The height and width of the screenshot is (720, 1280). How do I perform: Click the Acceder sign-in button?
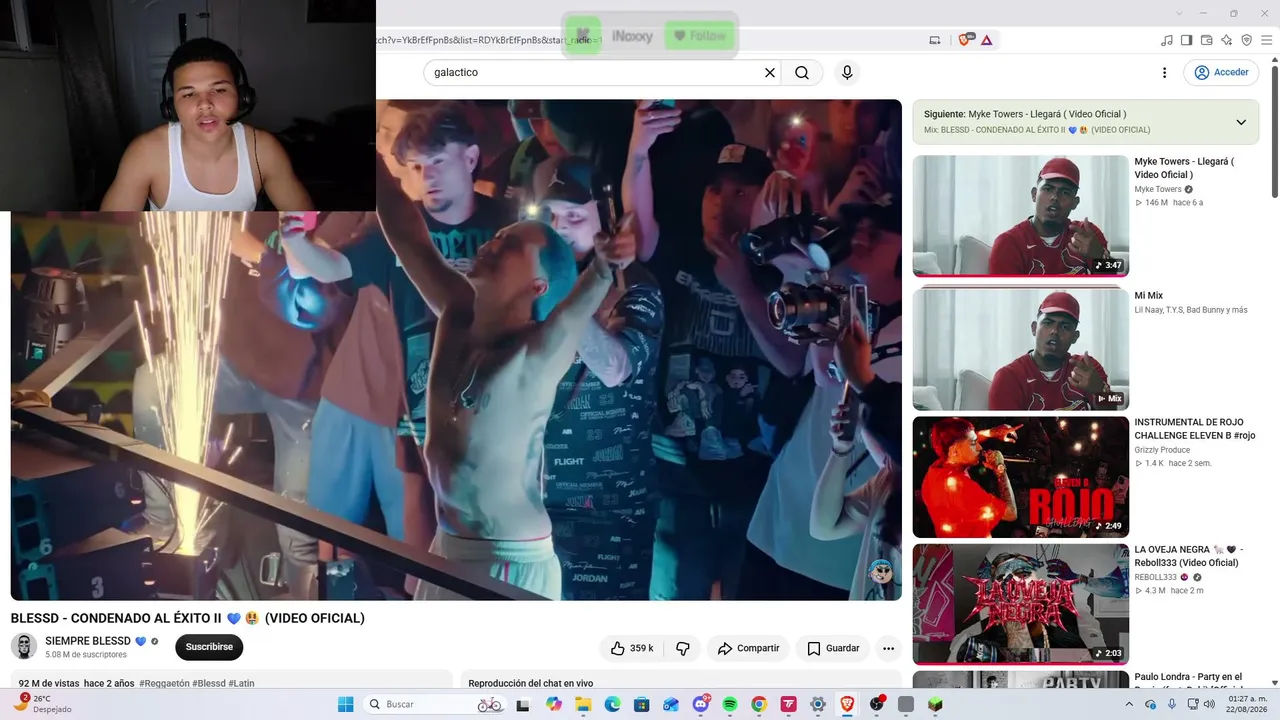[1221, 72]
